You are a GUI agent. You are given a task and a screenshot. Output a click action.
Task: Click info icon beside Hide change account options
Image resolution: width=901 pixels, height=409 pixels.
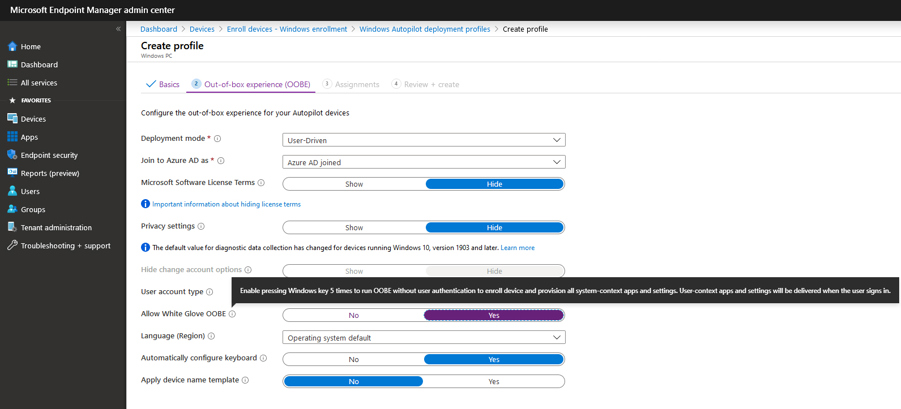click(248, 269)
